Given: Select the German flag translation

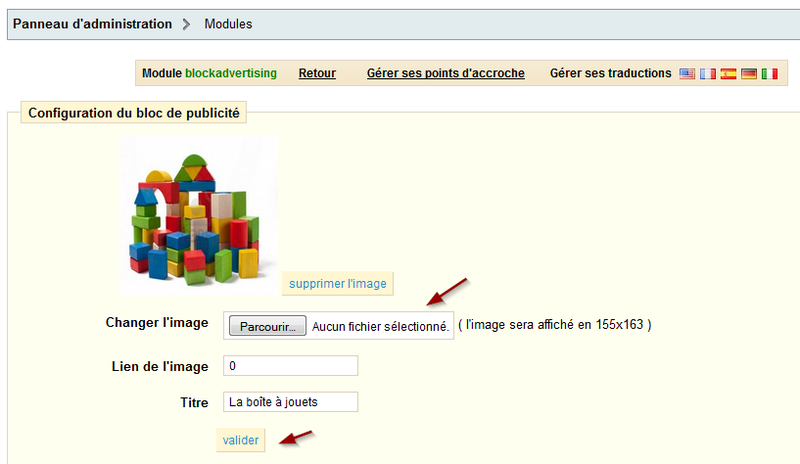Looking at the screenshot, I should tap(749, 74).
